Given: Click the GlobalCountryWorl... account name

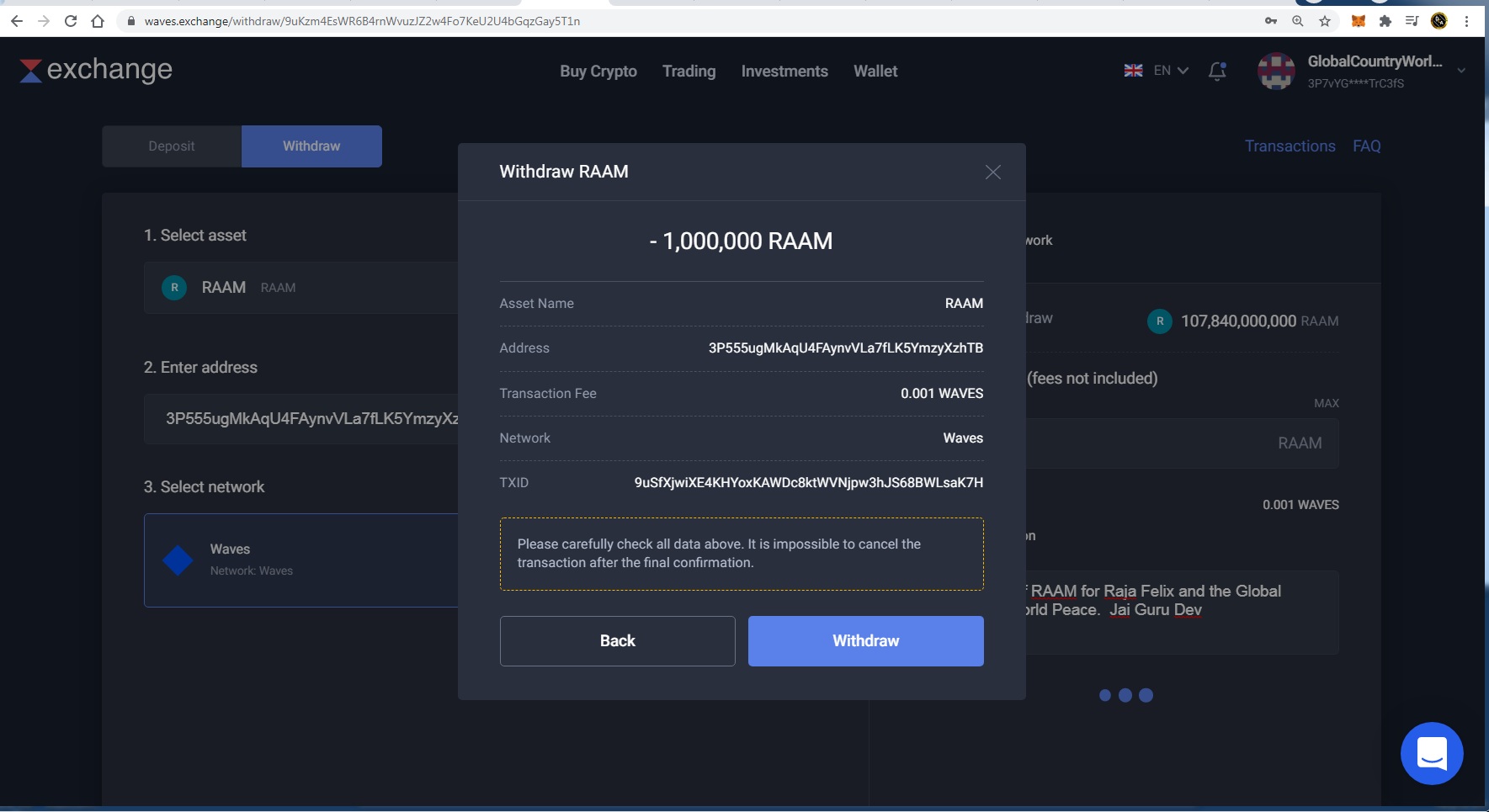Looking at the screenshot, I should [1375, 61].
